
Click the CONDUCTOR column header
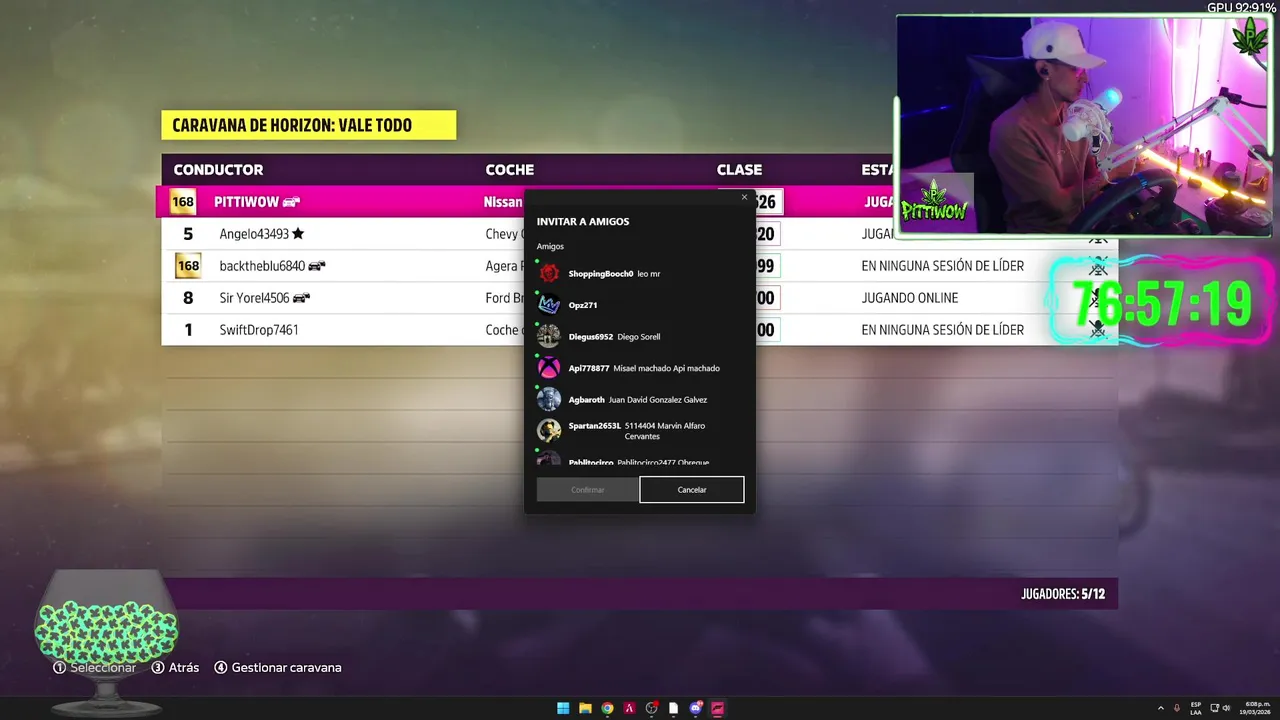point(218,170)
